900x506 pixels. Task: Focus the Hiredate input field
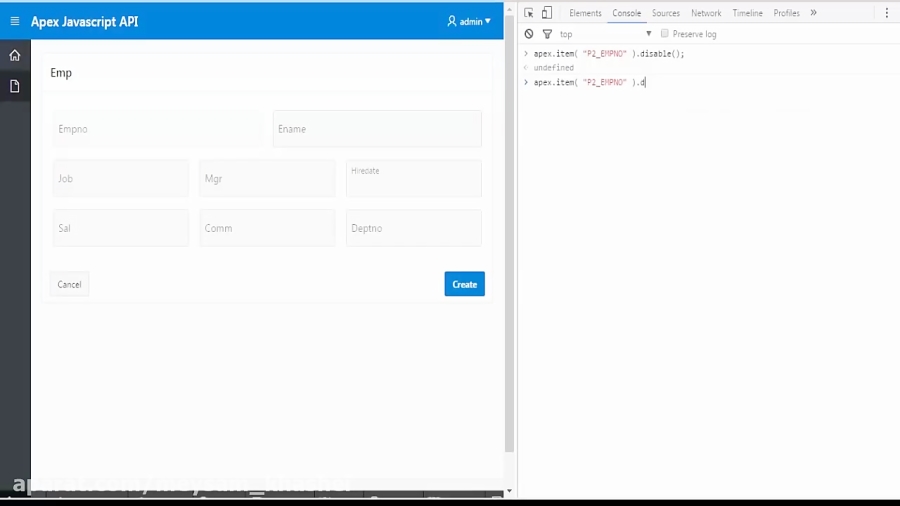tap(414, 178)
